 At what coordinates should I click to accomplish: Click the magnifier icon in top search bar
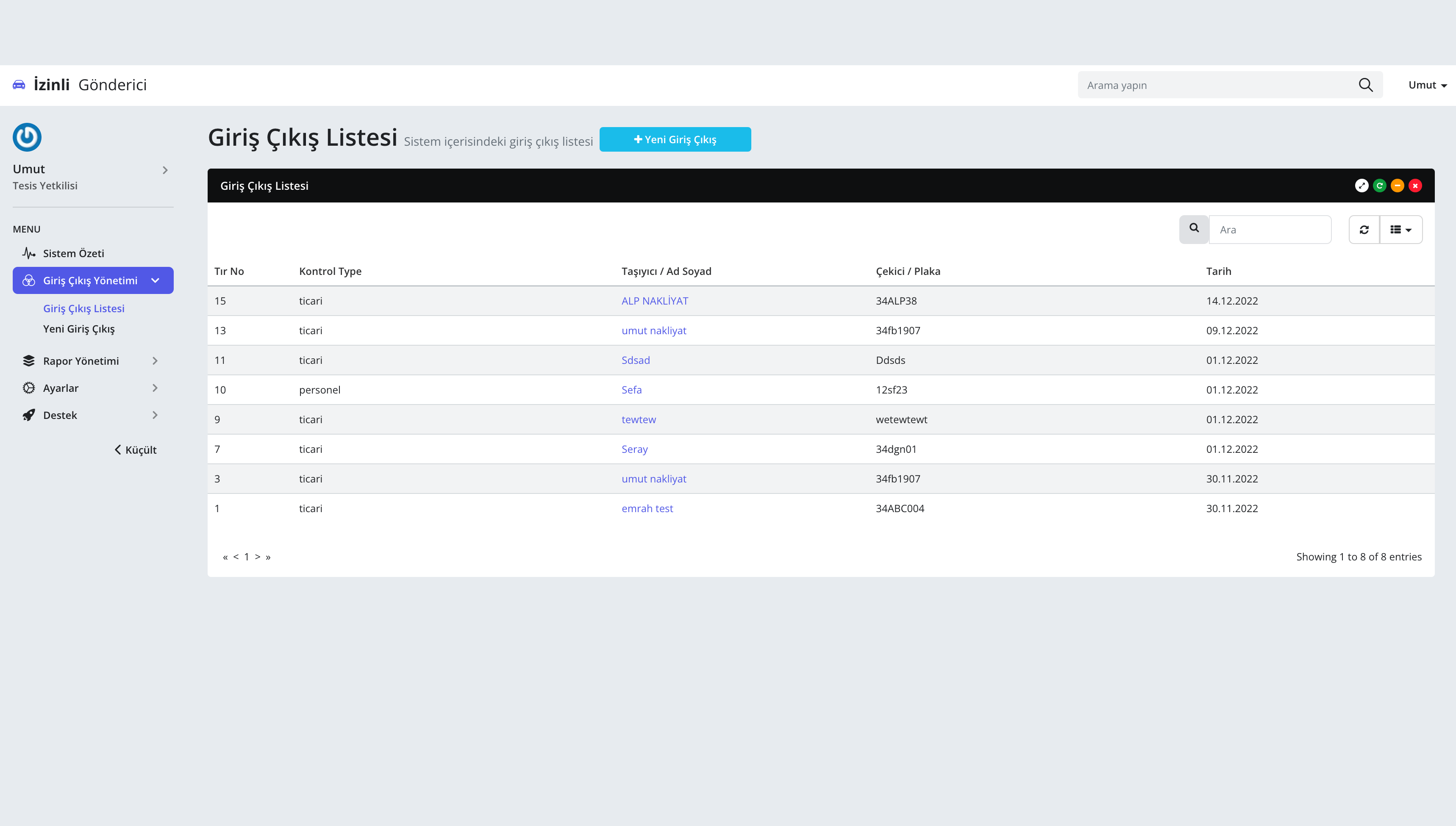[1365, 85]
